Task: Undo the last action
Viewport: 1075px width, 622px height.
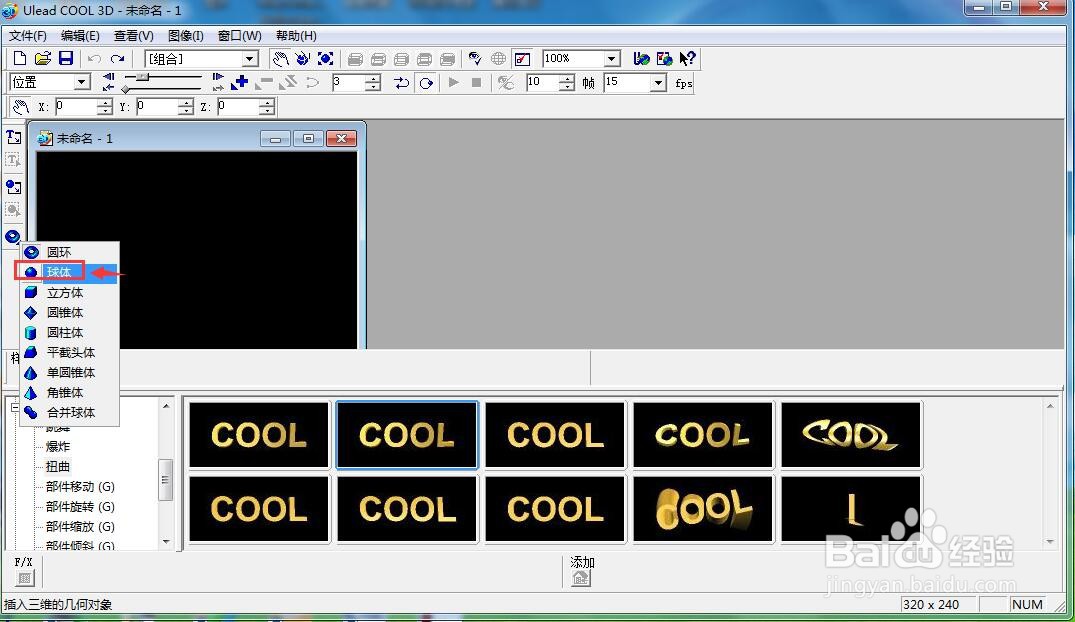Action: tap(95, 59)
